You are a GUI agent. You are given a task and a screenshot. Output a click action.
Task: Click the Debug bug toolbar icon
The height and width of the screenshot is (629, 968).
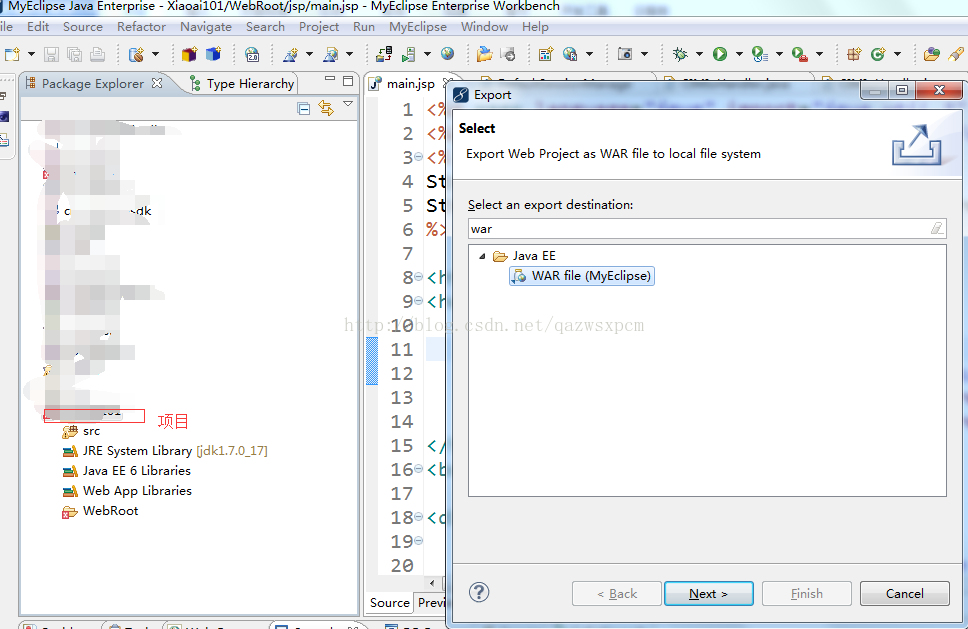[680, 54]
